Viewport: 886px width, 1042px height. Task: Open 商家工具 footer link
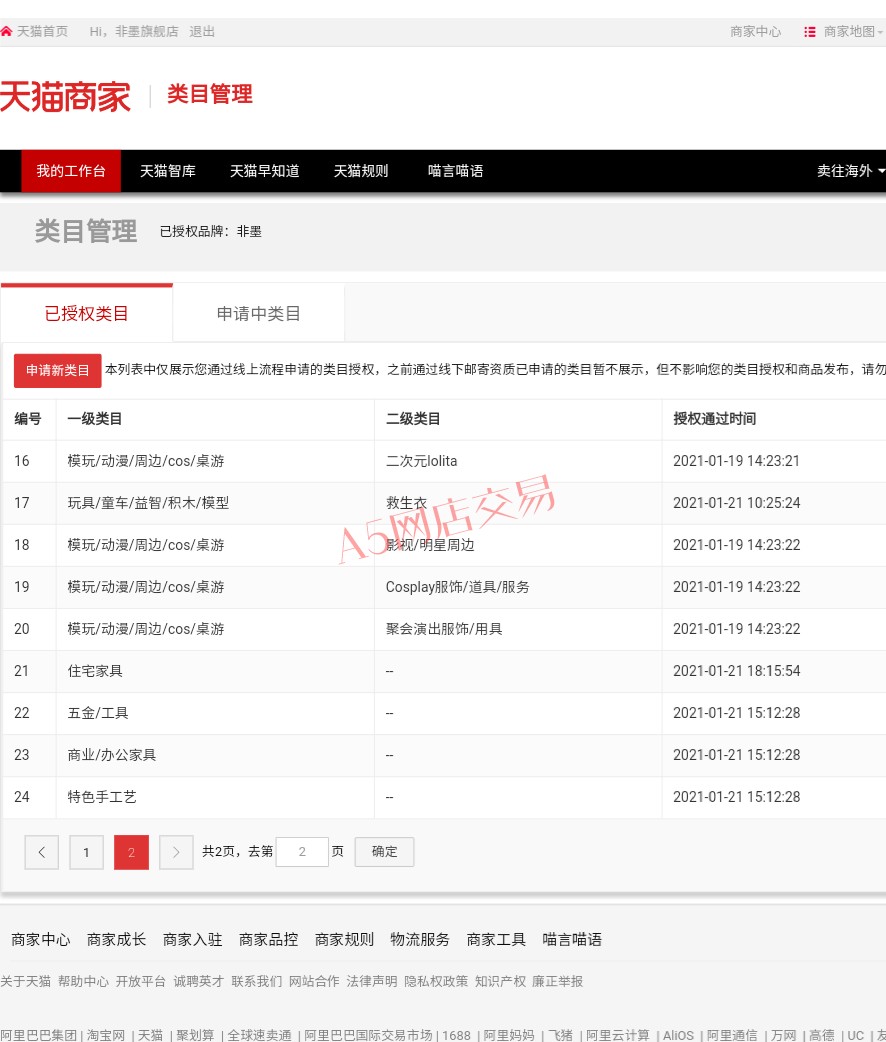point(496,939)
